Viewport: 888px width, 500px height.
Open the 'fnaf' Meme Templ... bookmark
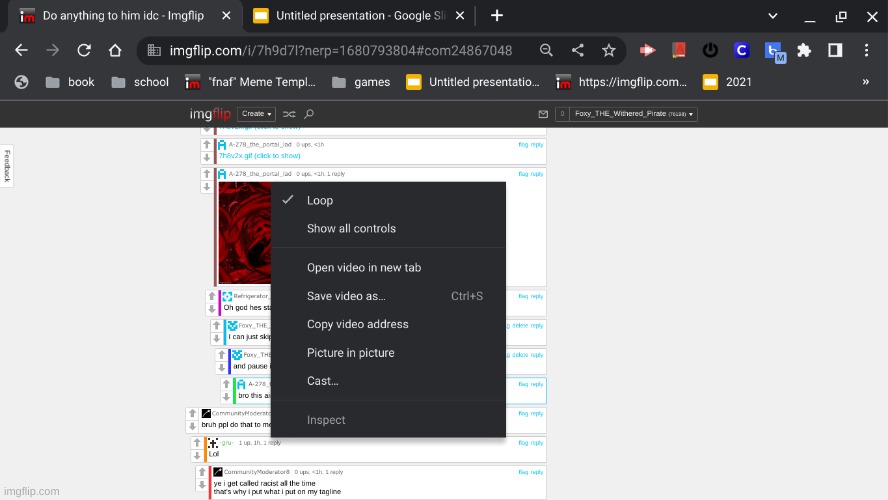coord(250,82)
